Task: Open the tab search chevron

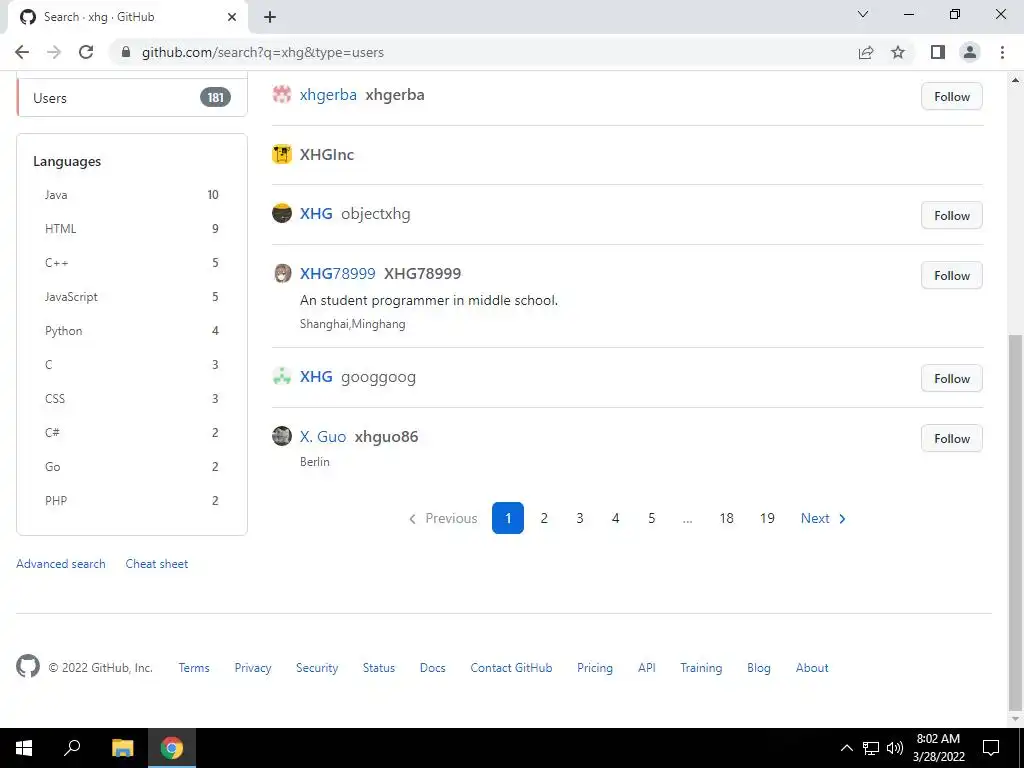Action: click(x=863, y=14)
